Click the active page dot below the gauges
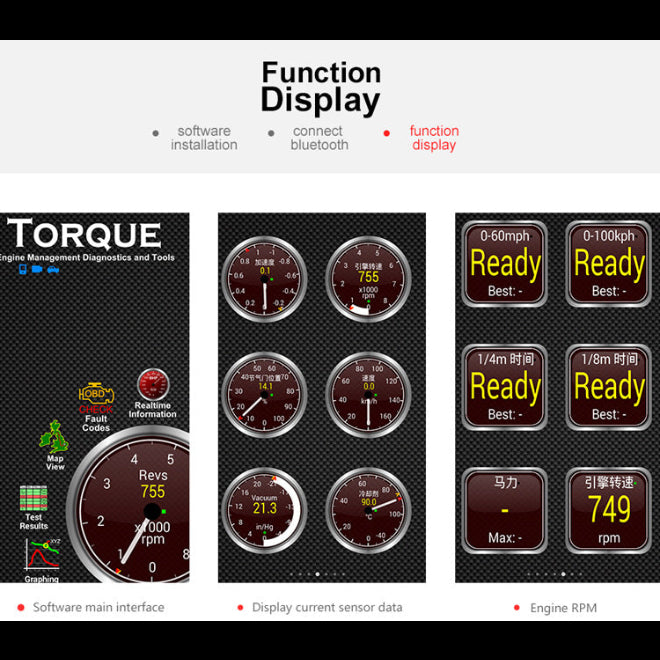 [x=317, y=574]
